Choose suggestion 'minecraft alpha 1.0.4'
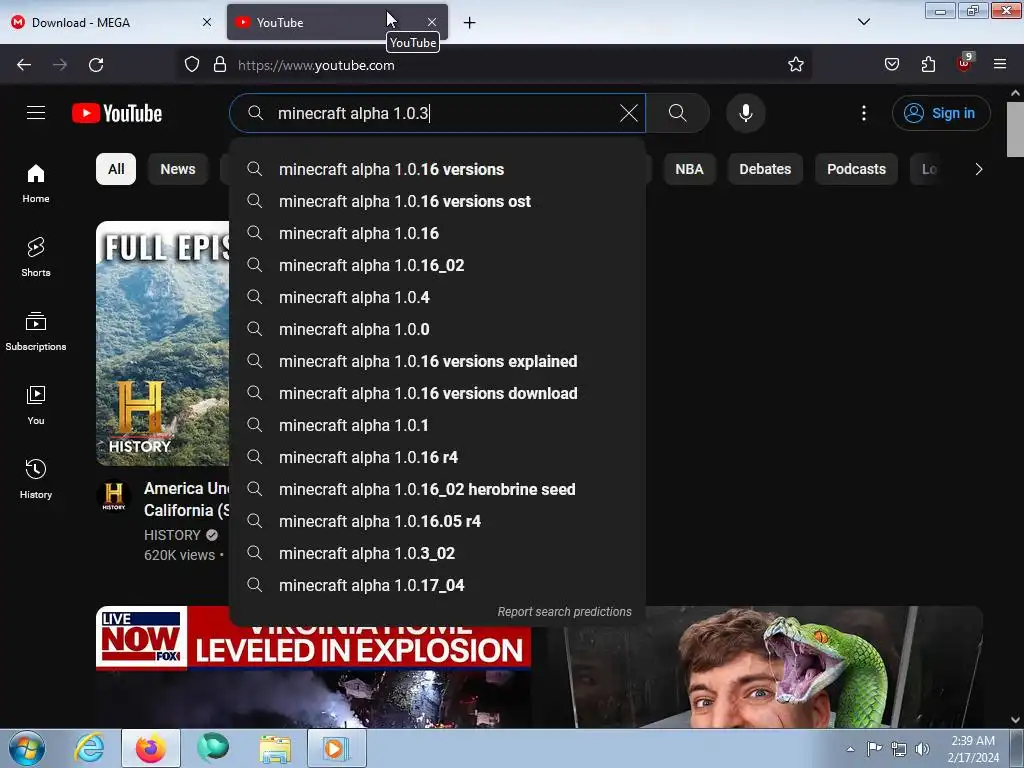This screenshot has height=768, width=1024. coord(438,297)
